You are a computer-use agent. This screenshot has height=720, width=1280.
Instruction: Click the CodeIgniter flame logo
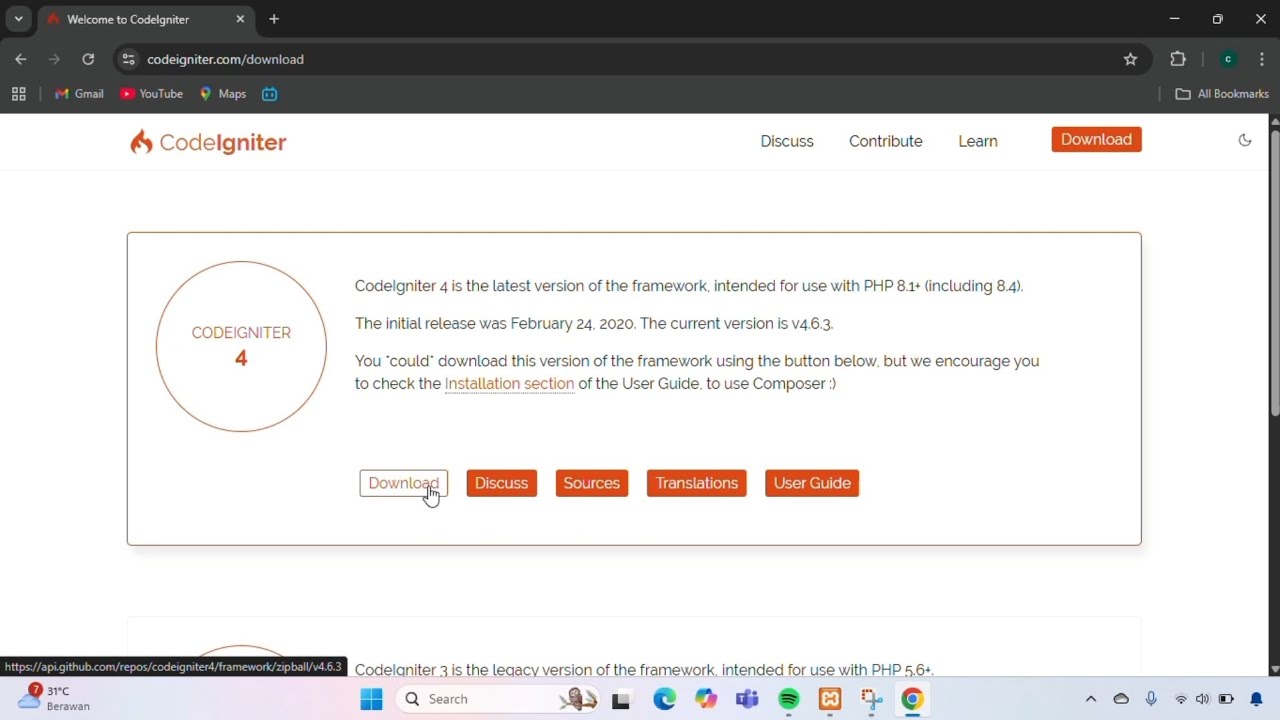point(208,142)
